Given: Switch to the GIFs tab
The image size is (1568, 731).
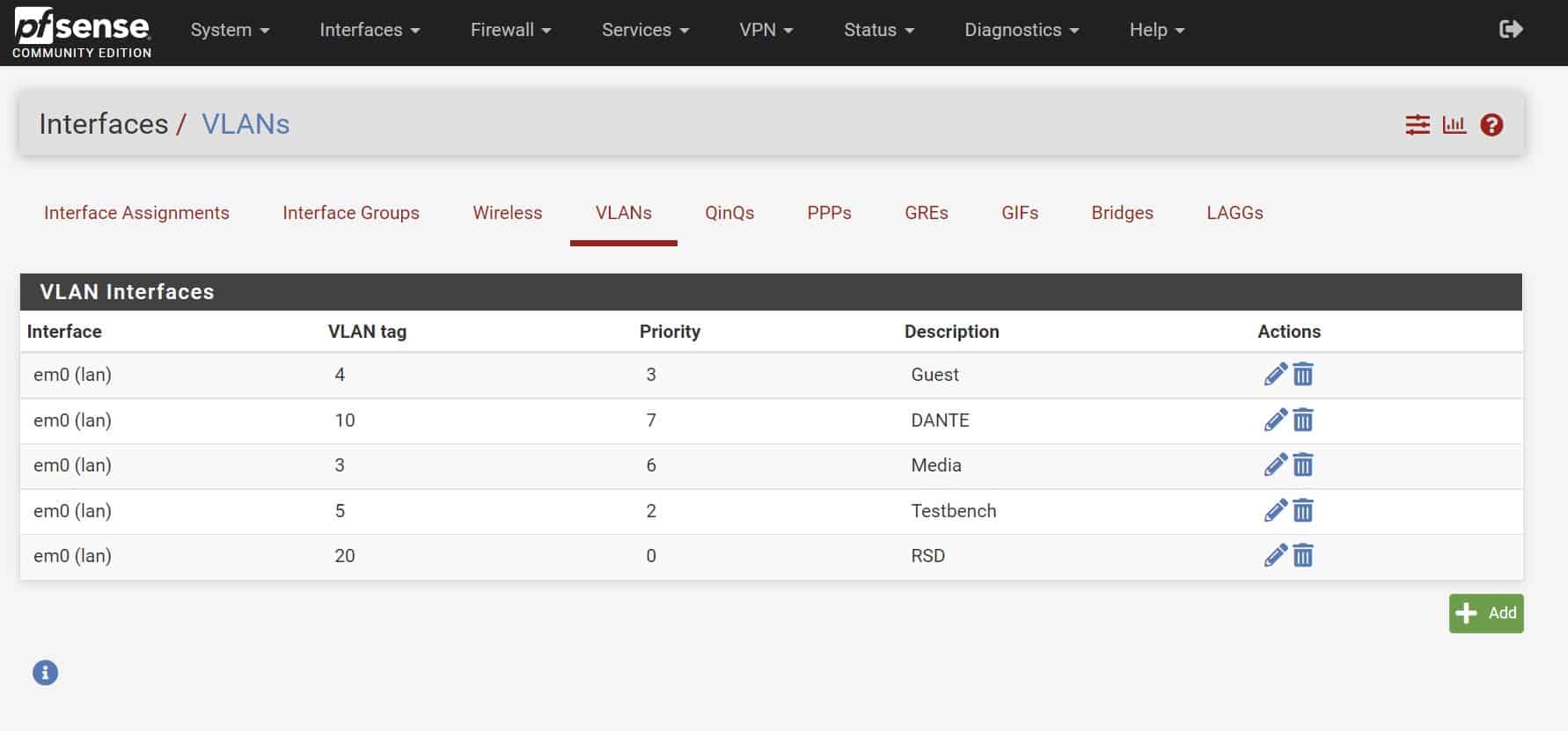Looking at the screenshot, I should click(1020, 213).
